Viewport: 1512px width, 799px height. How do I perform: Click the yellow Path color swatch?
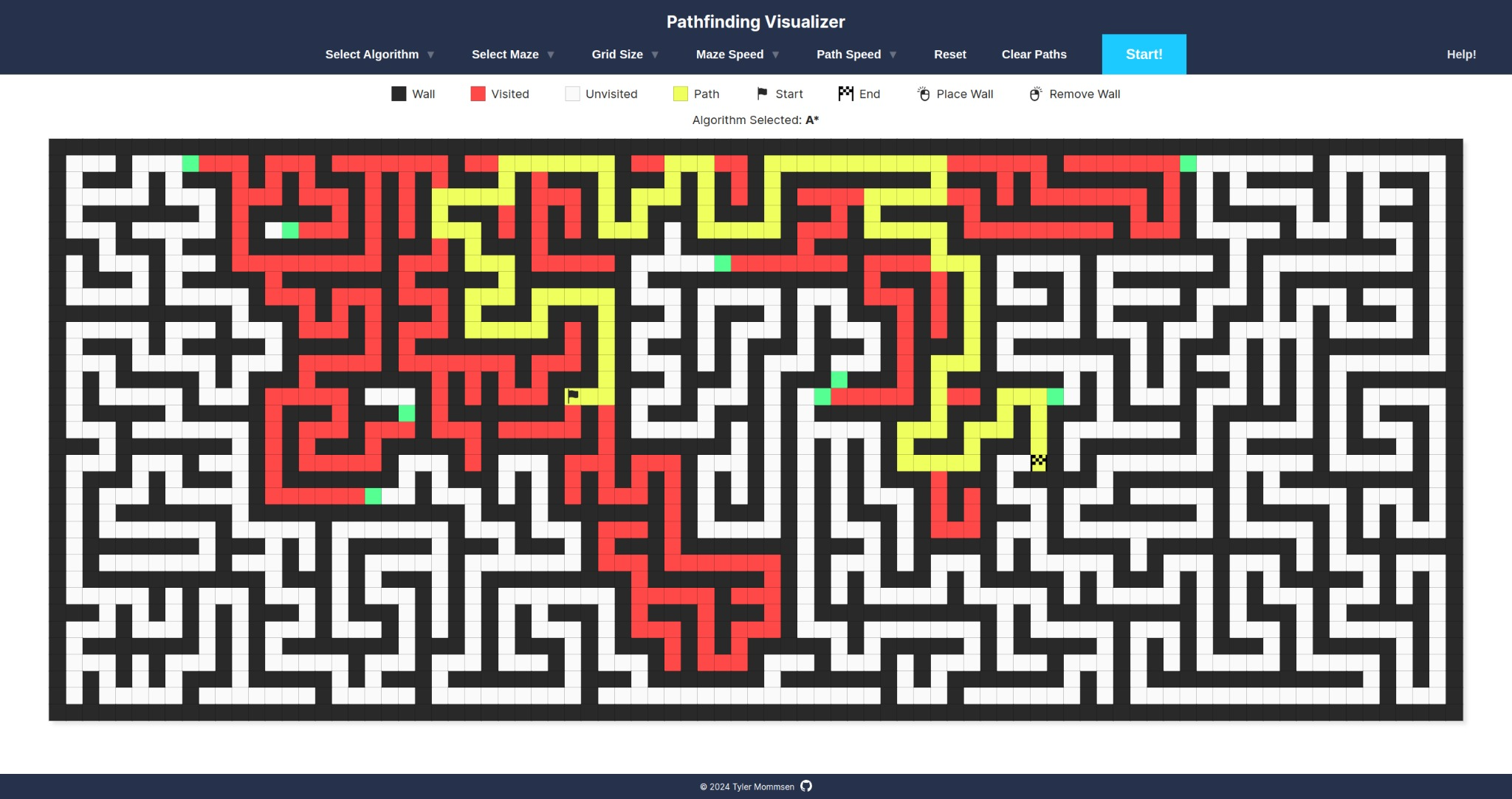(x=680, y=94)
